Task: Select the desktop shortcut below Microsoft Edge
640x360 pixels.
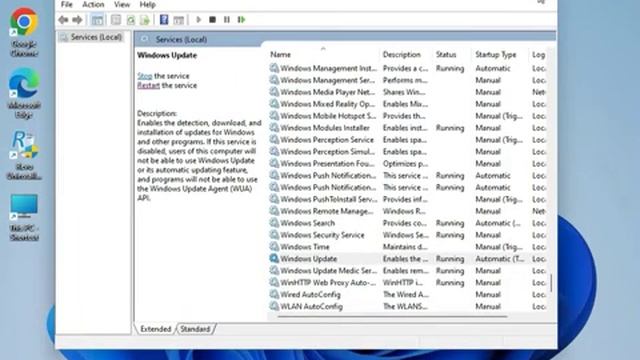Action: [24, 156]
